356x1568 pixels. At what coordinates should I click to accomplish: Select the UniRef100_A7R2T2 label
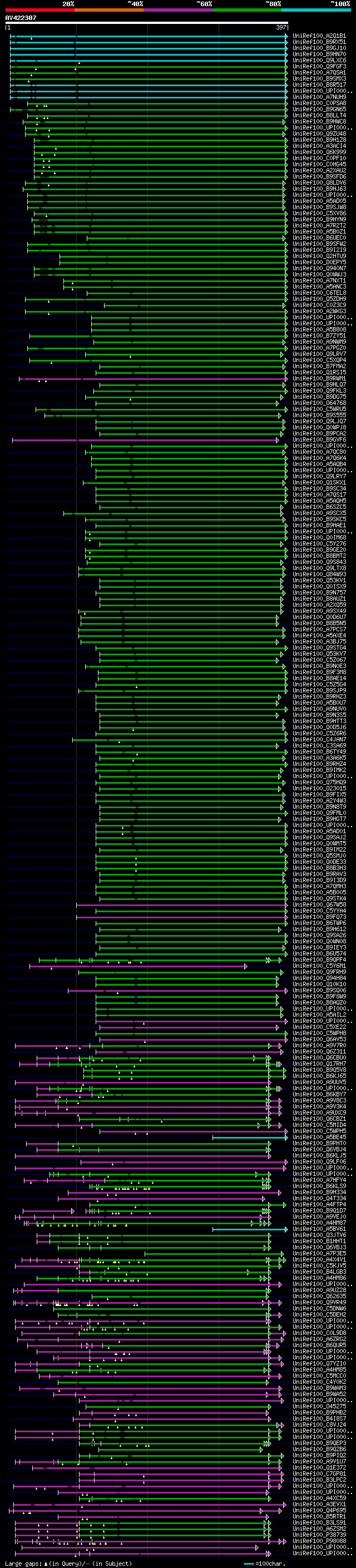pos(319,226)
